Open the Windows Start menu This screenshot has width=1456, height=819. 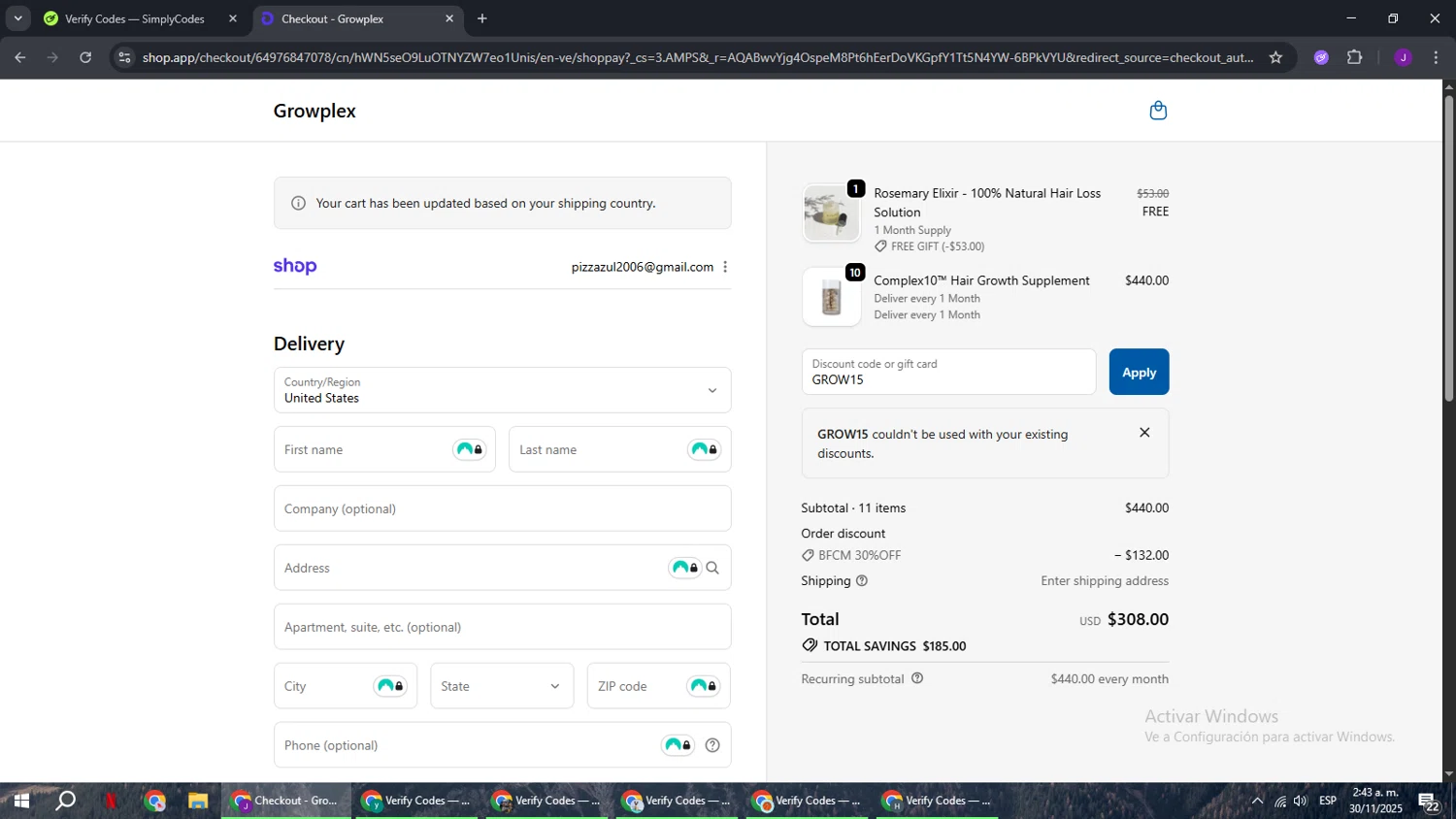pyautogui.click(x=20, y=801)
